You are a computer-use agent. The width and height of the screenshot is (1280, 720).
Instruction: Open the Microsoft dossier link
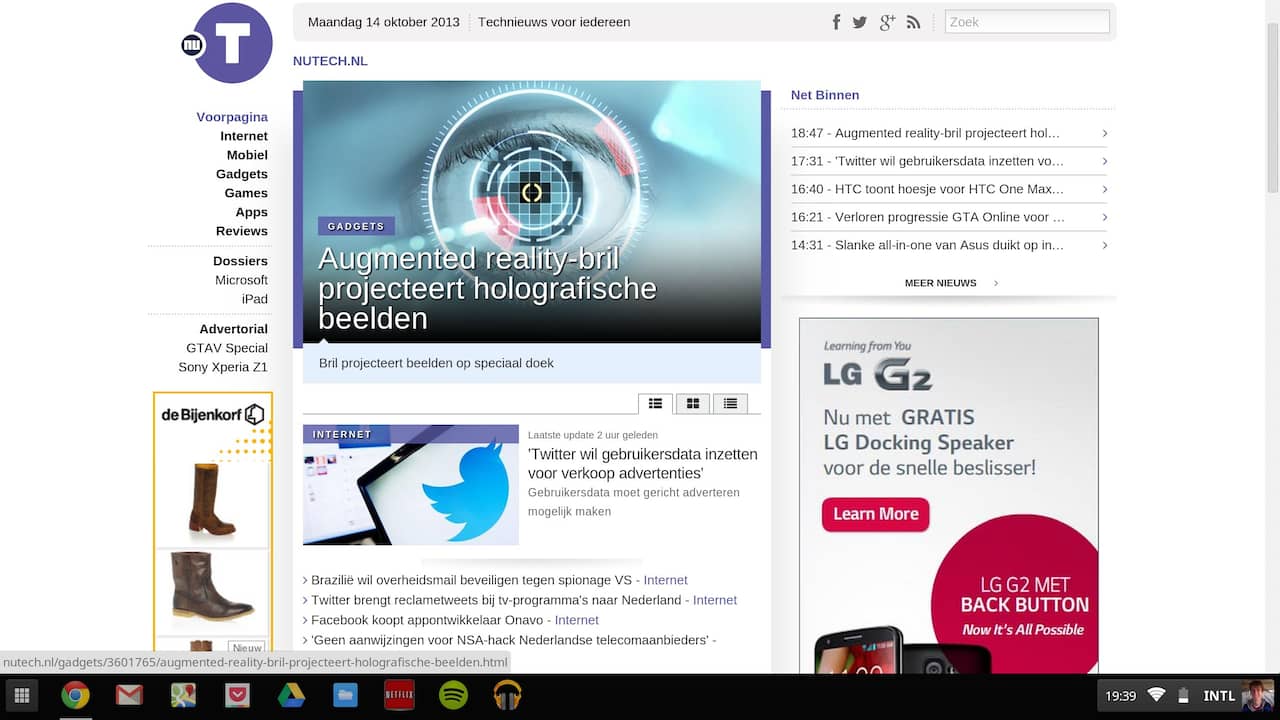point(241,280)
